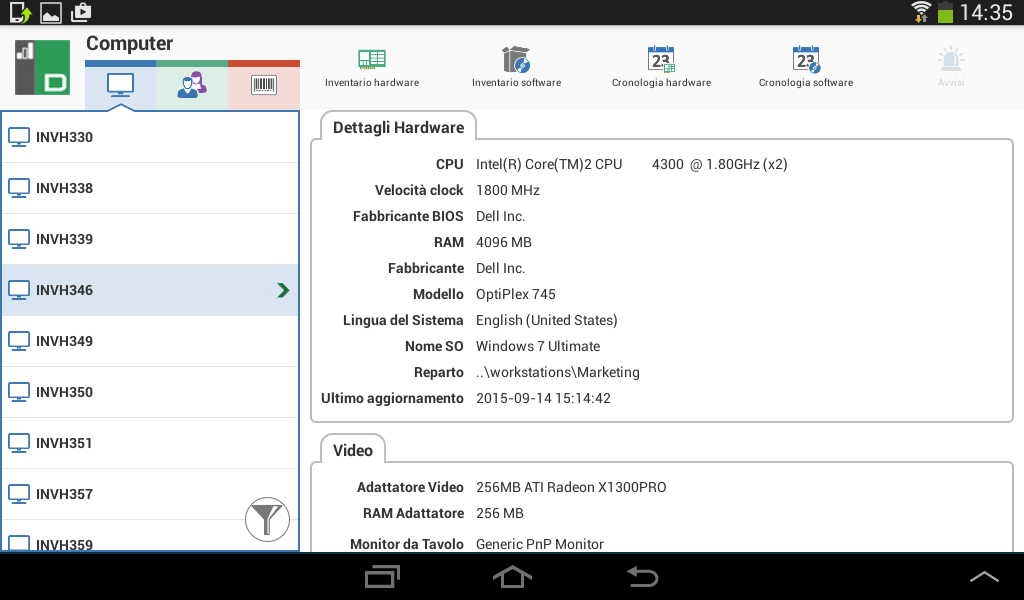Open Cronologia software calendar

[x=806, y=67]
